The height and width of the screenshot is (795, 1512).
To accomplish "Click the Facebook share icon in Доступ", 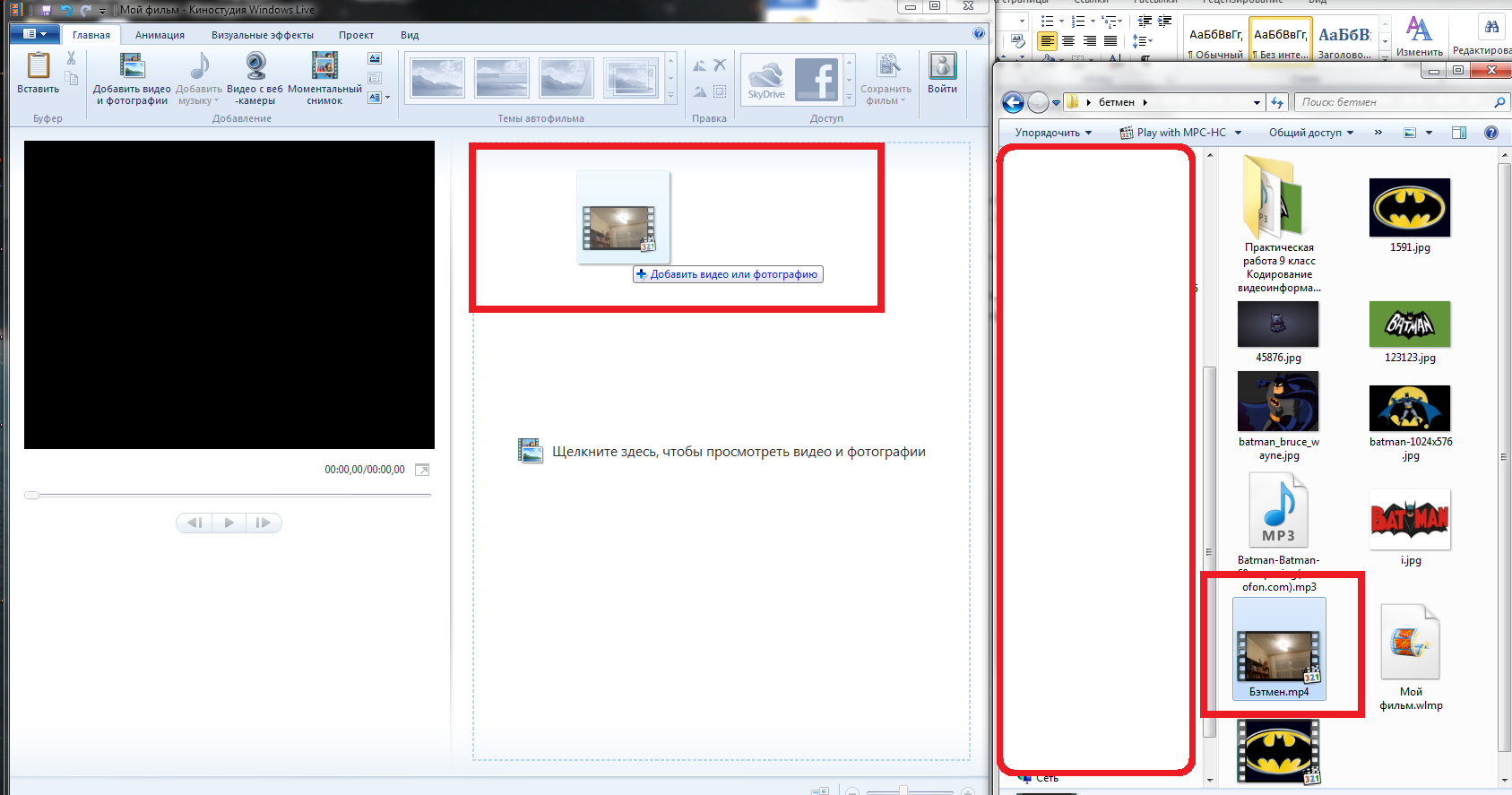I will 816,79.
